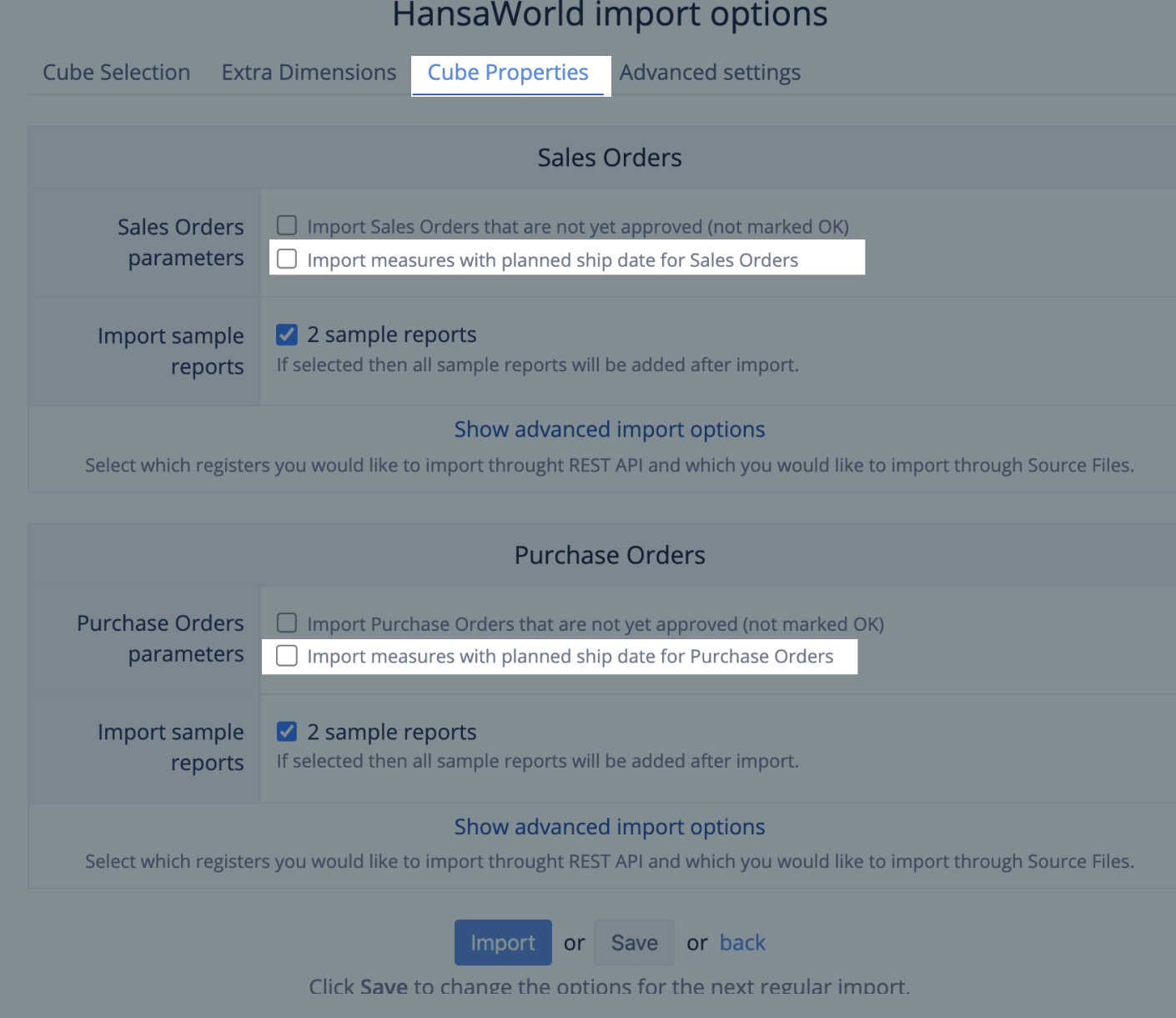Show advanced import options for Sales Orders

tap(610, 430)
